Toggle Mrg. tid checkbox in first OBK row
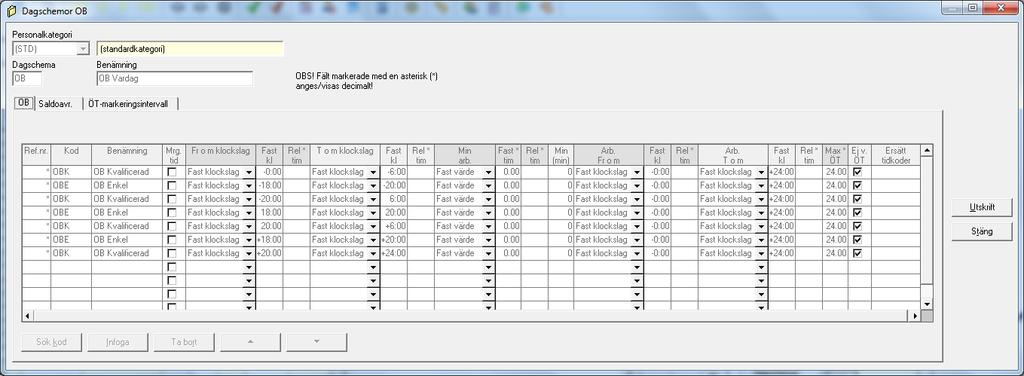1024x376 pixels. 172,172
